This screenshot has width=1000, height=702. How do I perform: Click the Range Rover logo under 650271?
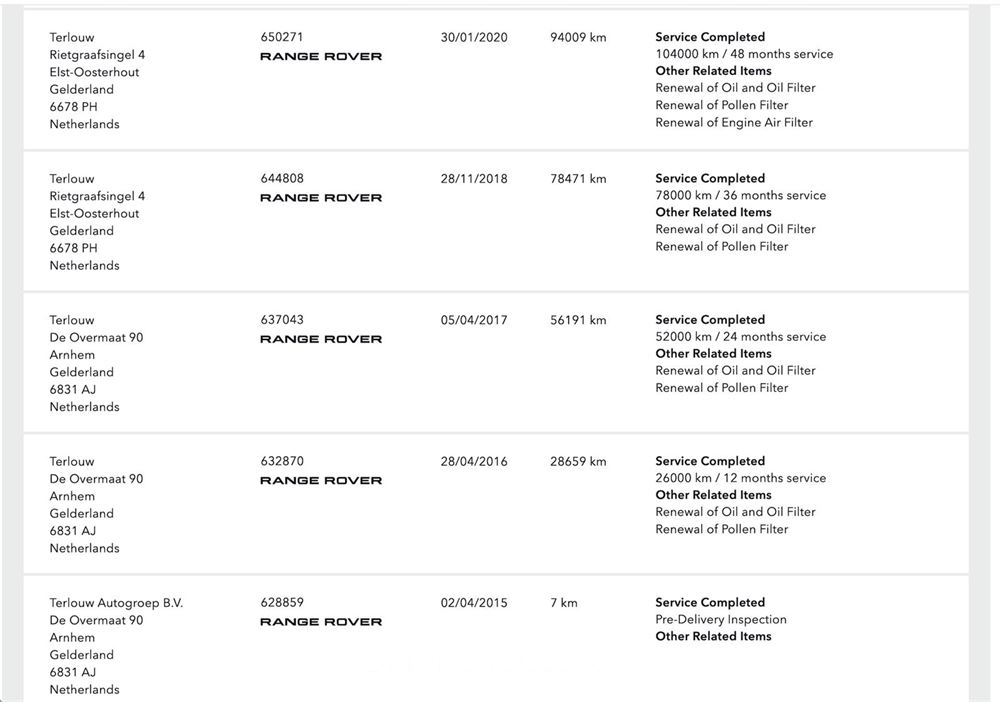click(321, 56)
